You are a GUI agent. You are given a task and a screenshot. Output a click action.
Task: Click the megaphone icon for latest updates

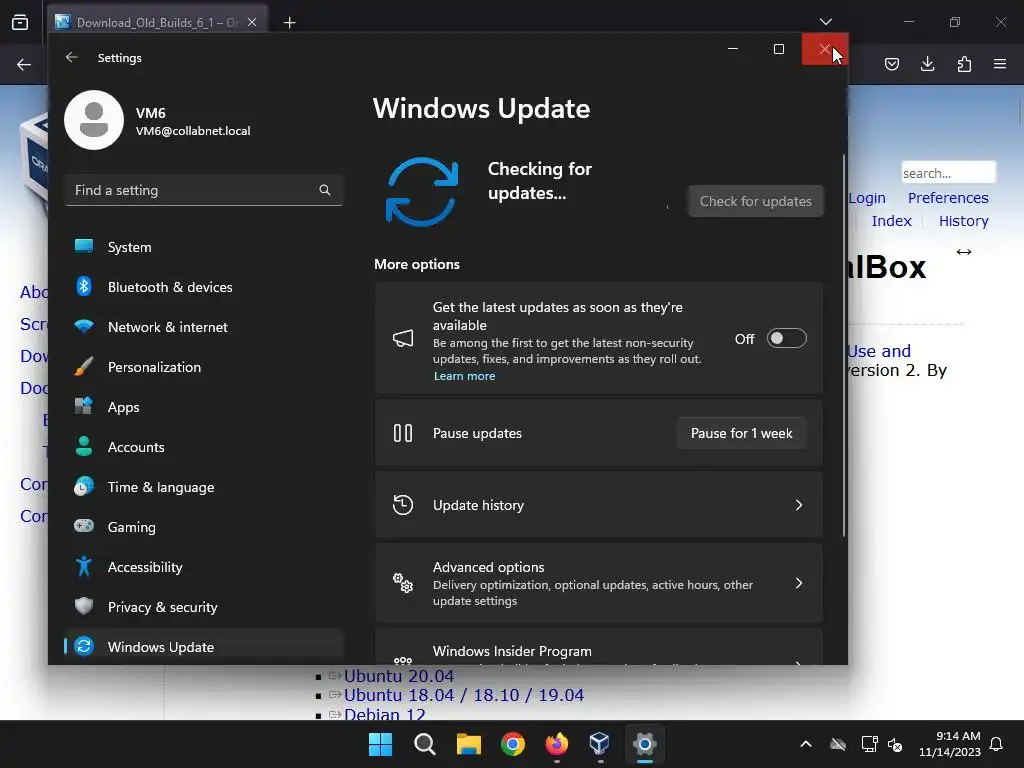point(403,338)
